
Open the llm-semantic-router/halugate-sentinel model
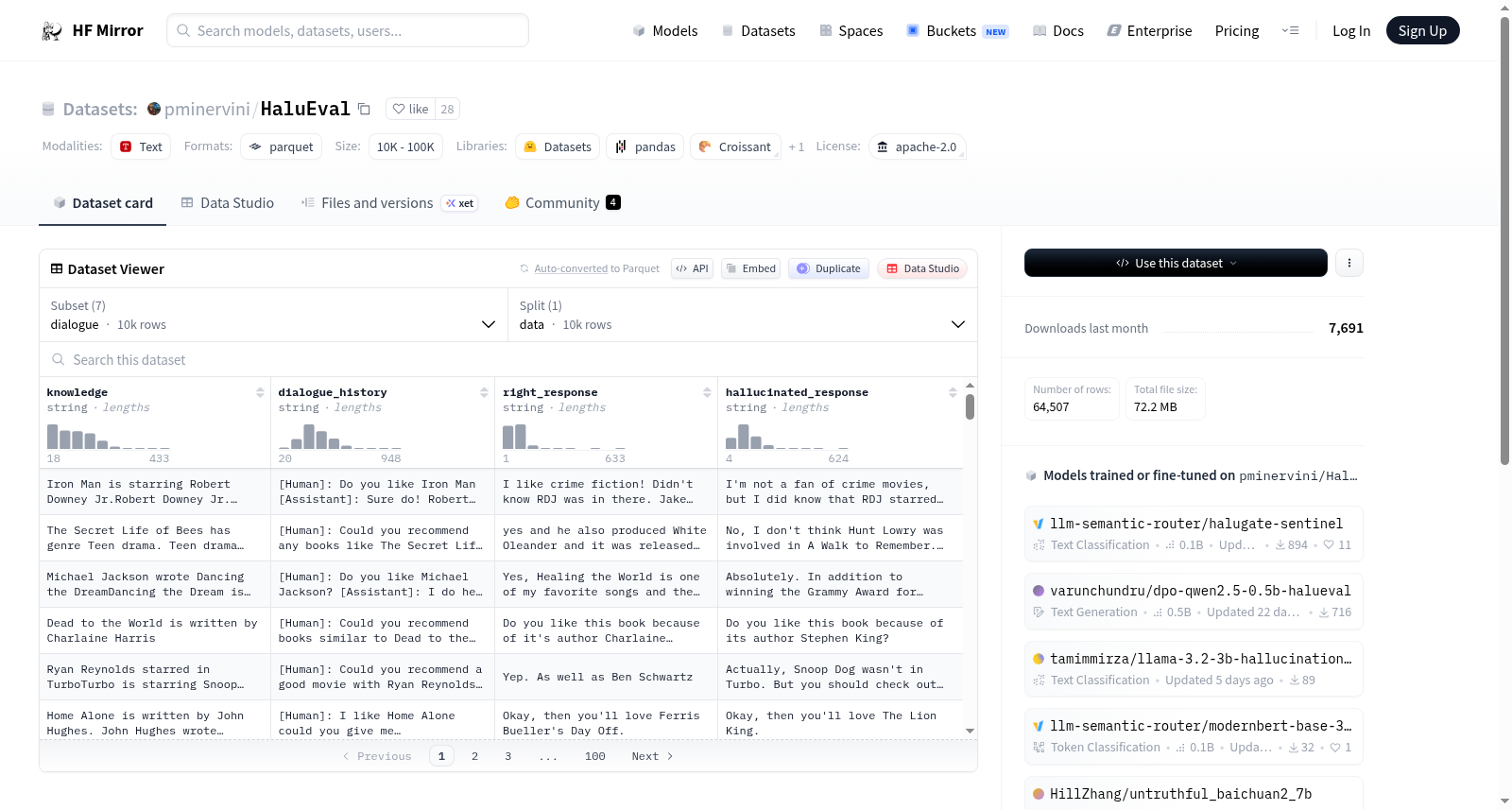(x=1194, y=534)
